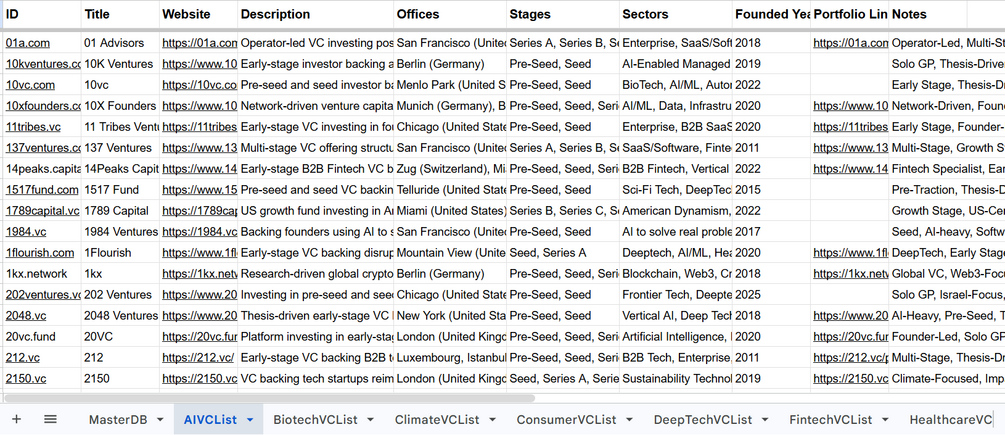Switch to the BiotechVCList sheet tab

tap(315, 420)
